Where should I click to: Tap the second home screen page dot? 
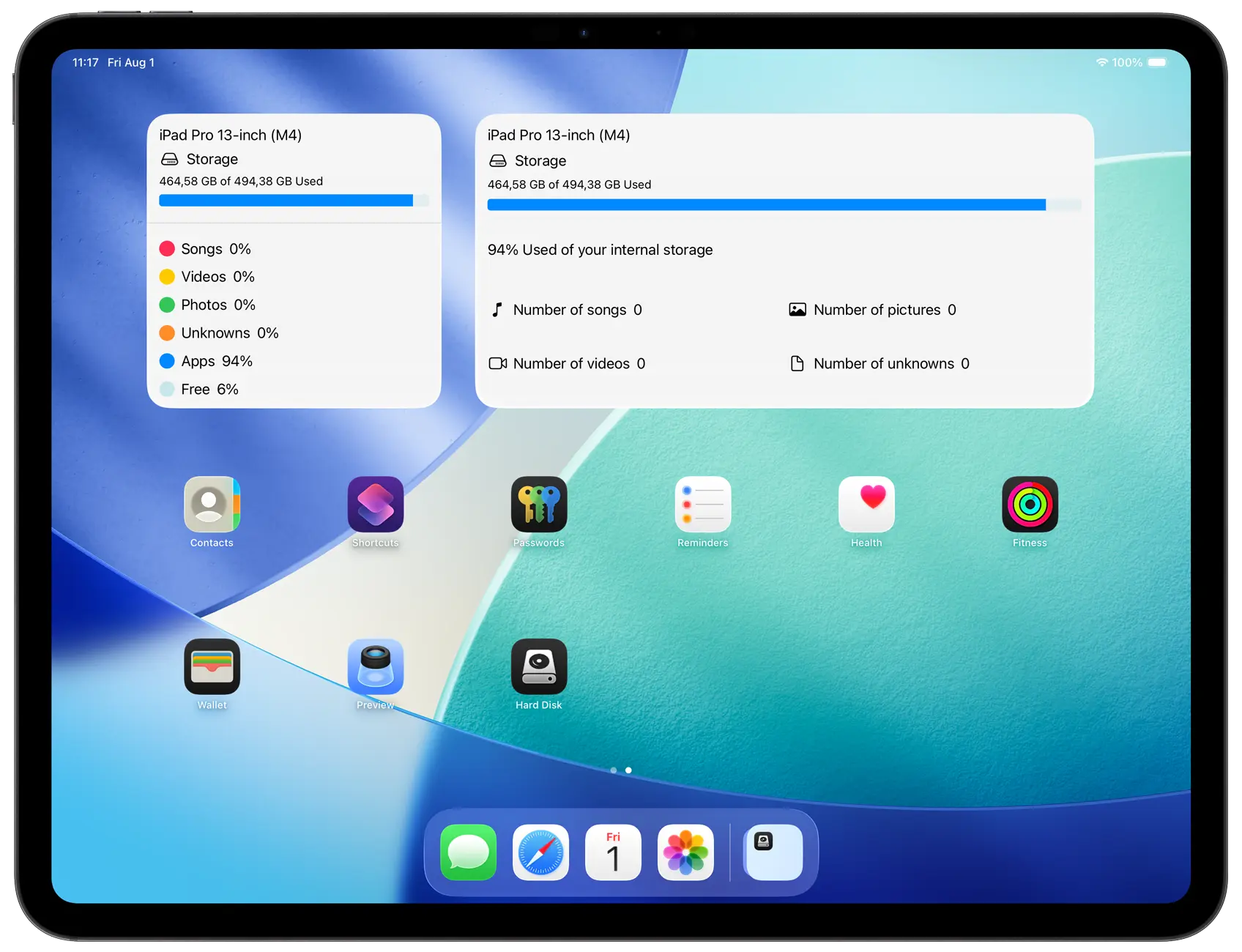628,770
